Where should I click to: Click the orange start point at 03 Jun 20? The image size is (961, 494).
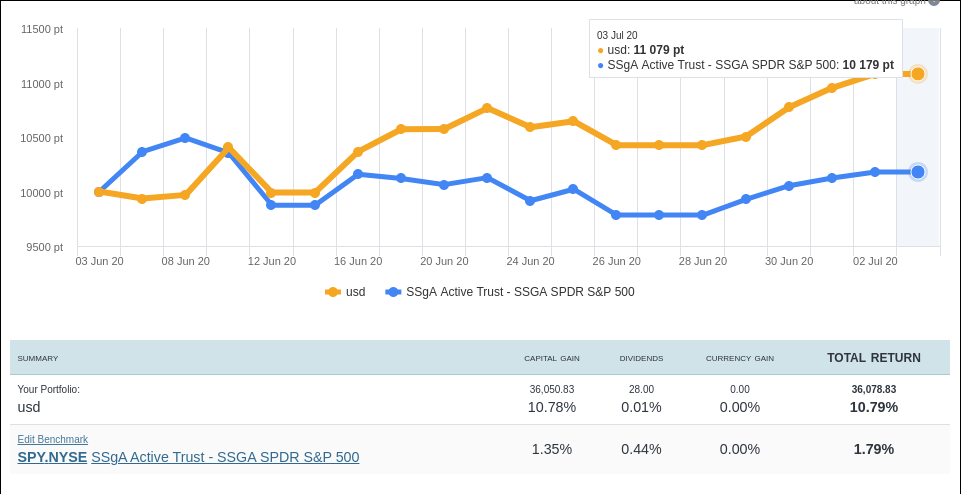pyautogui.click(x=99, y=192)
